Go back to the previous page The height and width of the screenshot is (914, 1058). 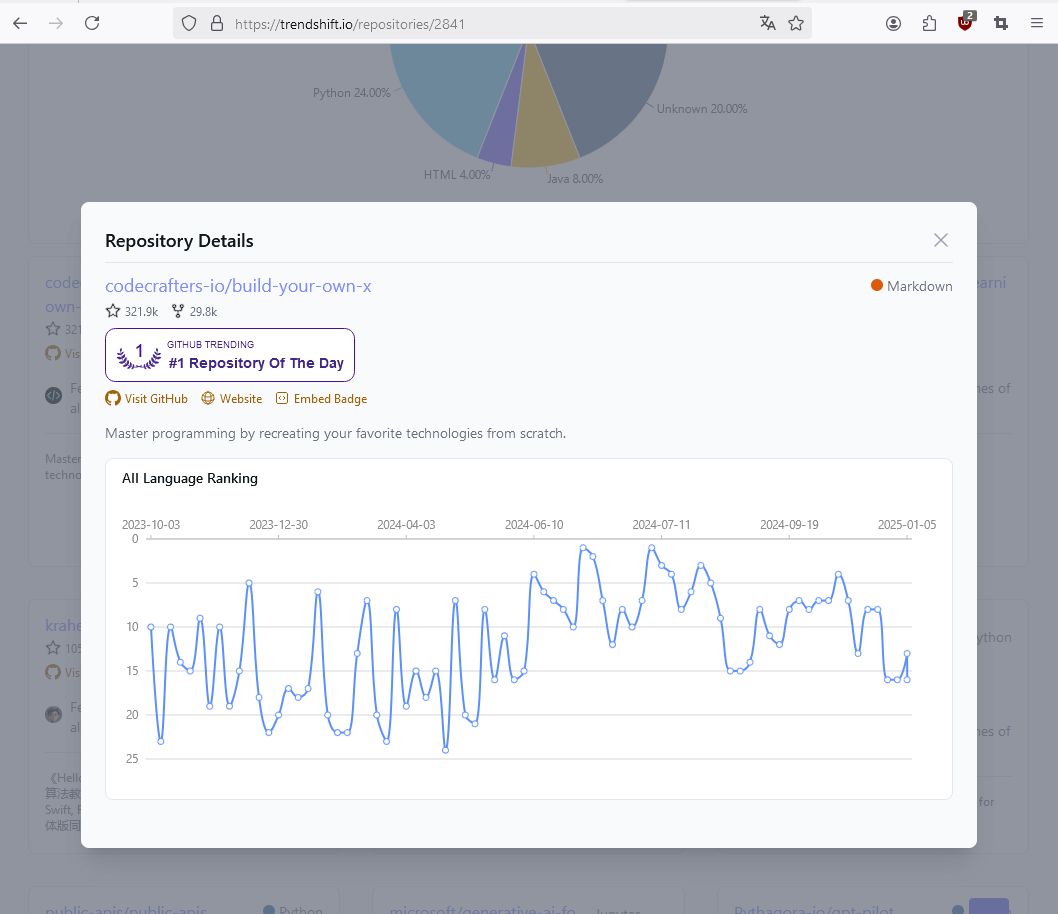(x=20, y=24)
